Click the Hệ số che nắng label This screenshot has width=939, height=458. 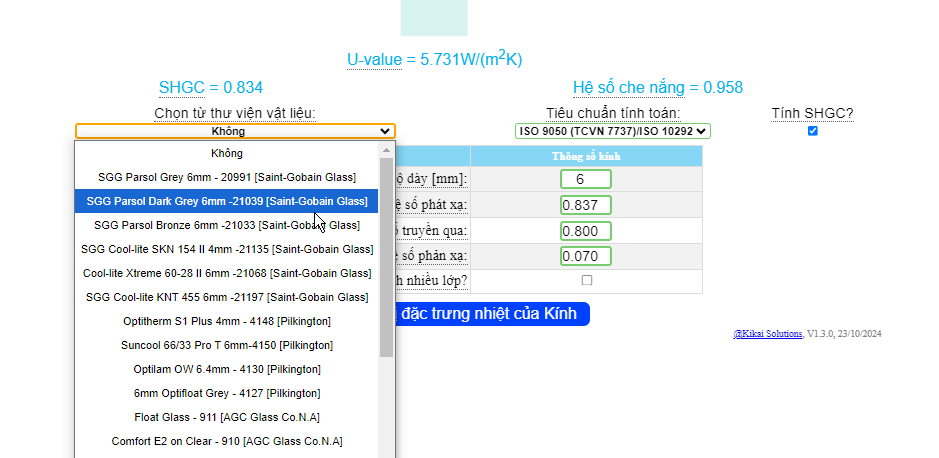(x=628, y=88)
